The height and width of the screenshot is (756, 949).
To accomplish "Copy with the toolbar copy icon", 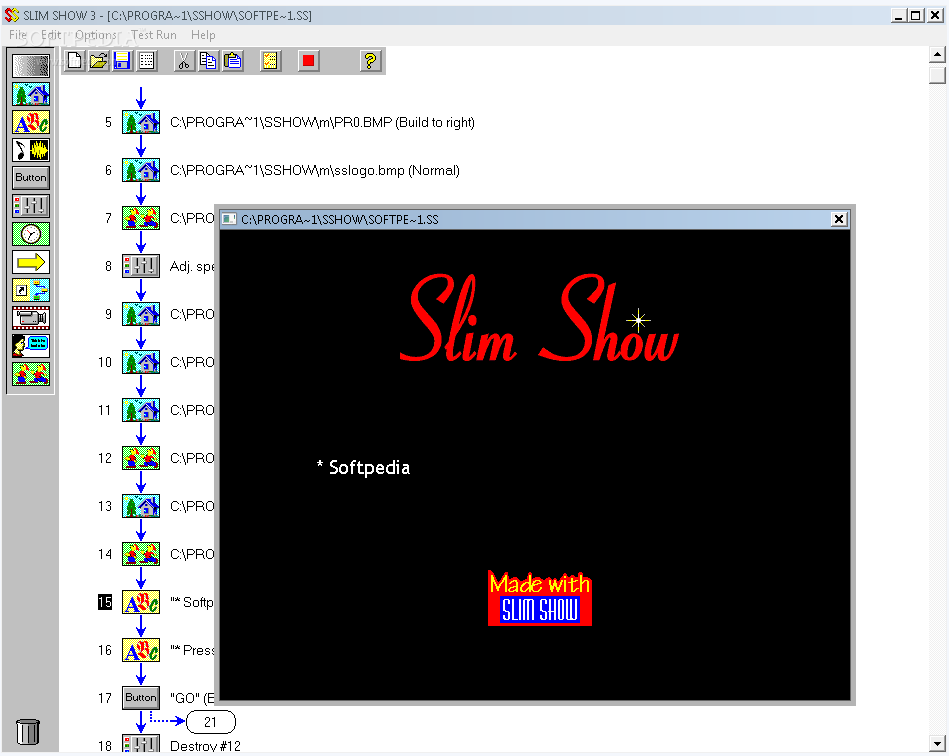I will point(208,61).
